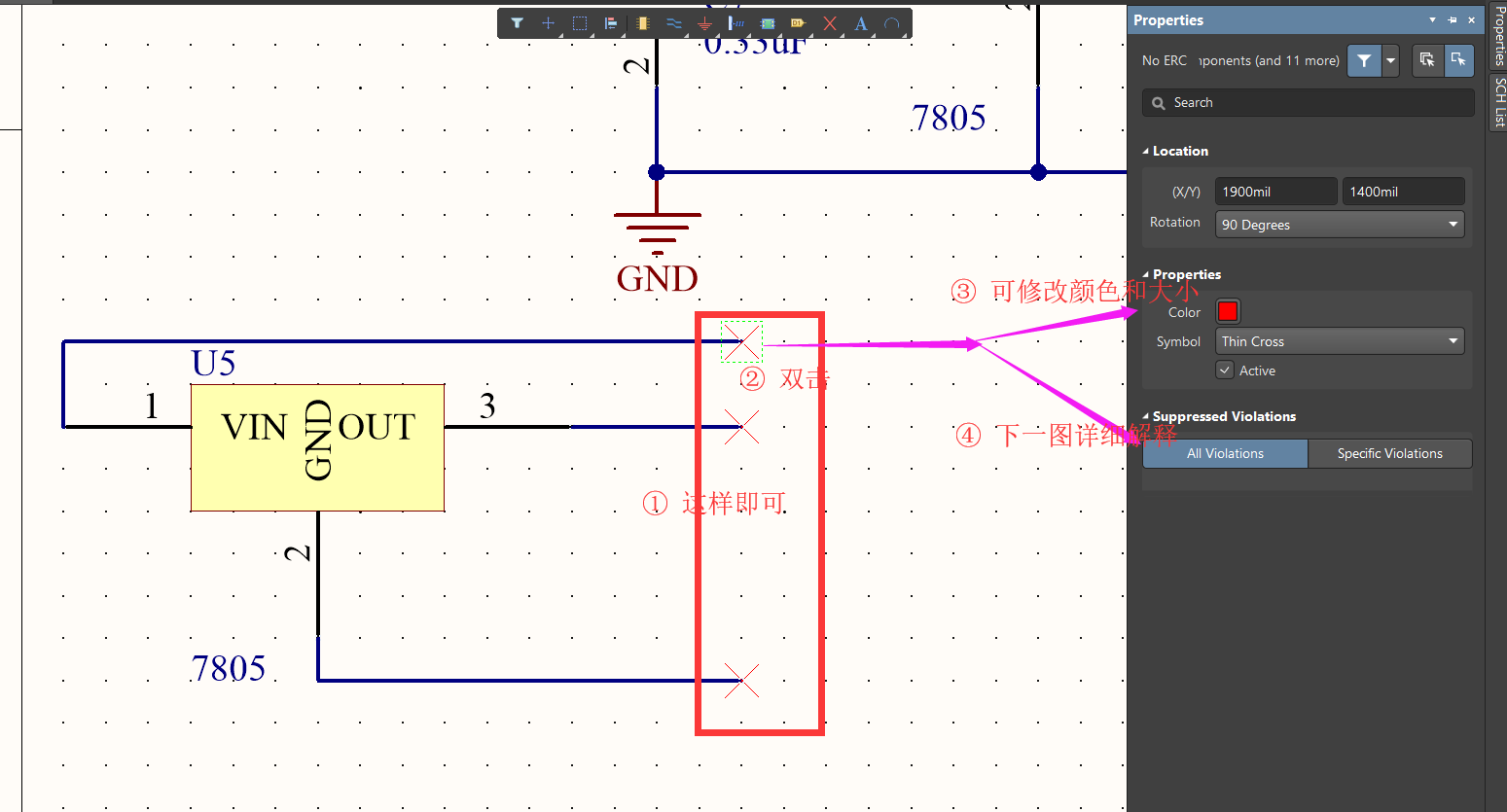The image size is (1507, 812).
Task: Click the selection filter funnel icon
Action: tap(517, 22)
